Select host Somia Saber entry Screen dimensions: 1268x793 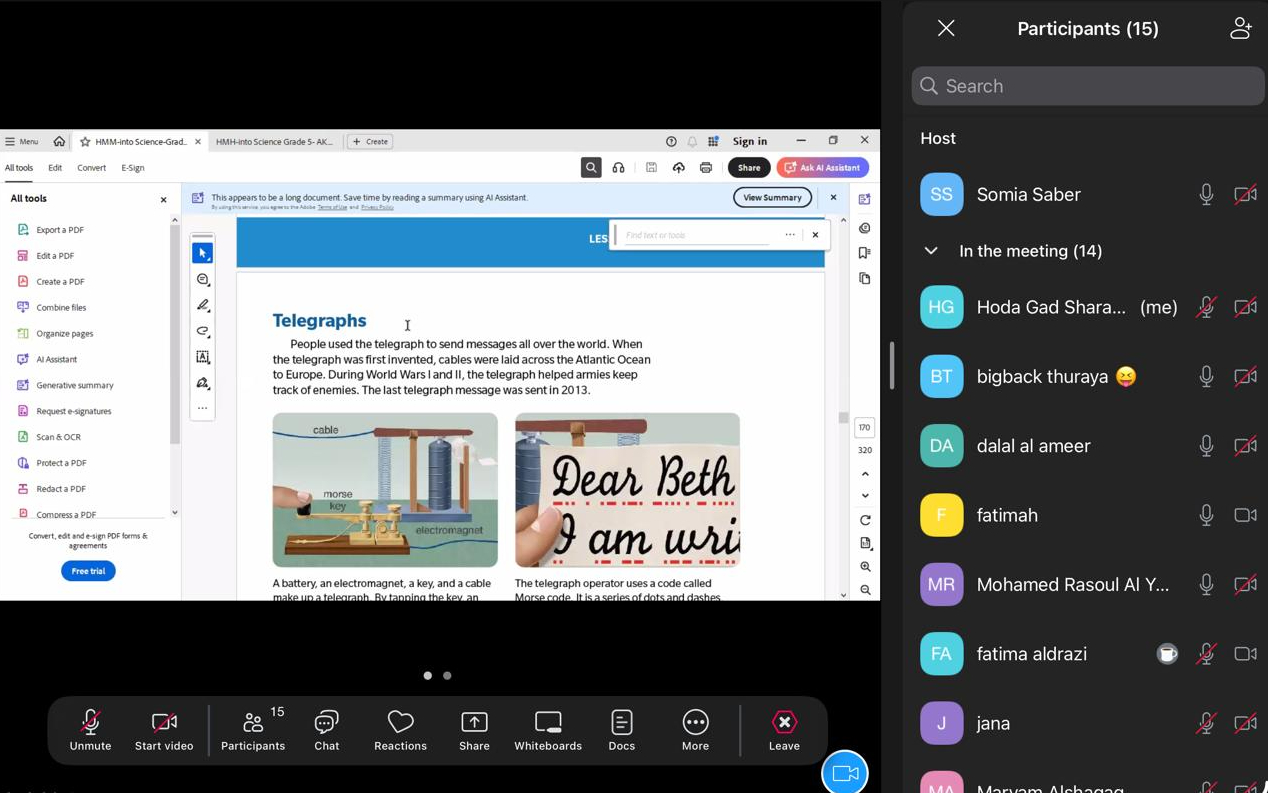pos(1028,195)
